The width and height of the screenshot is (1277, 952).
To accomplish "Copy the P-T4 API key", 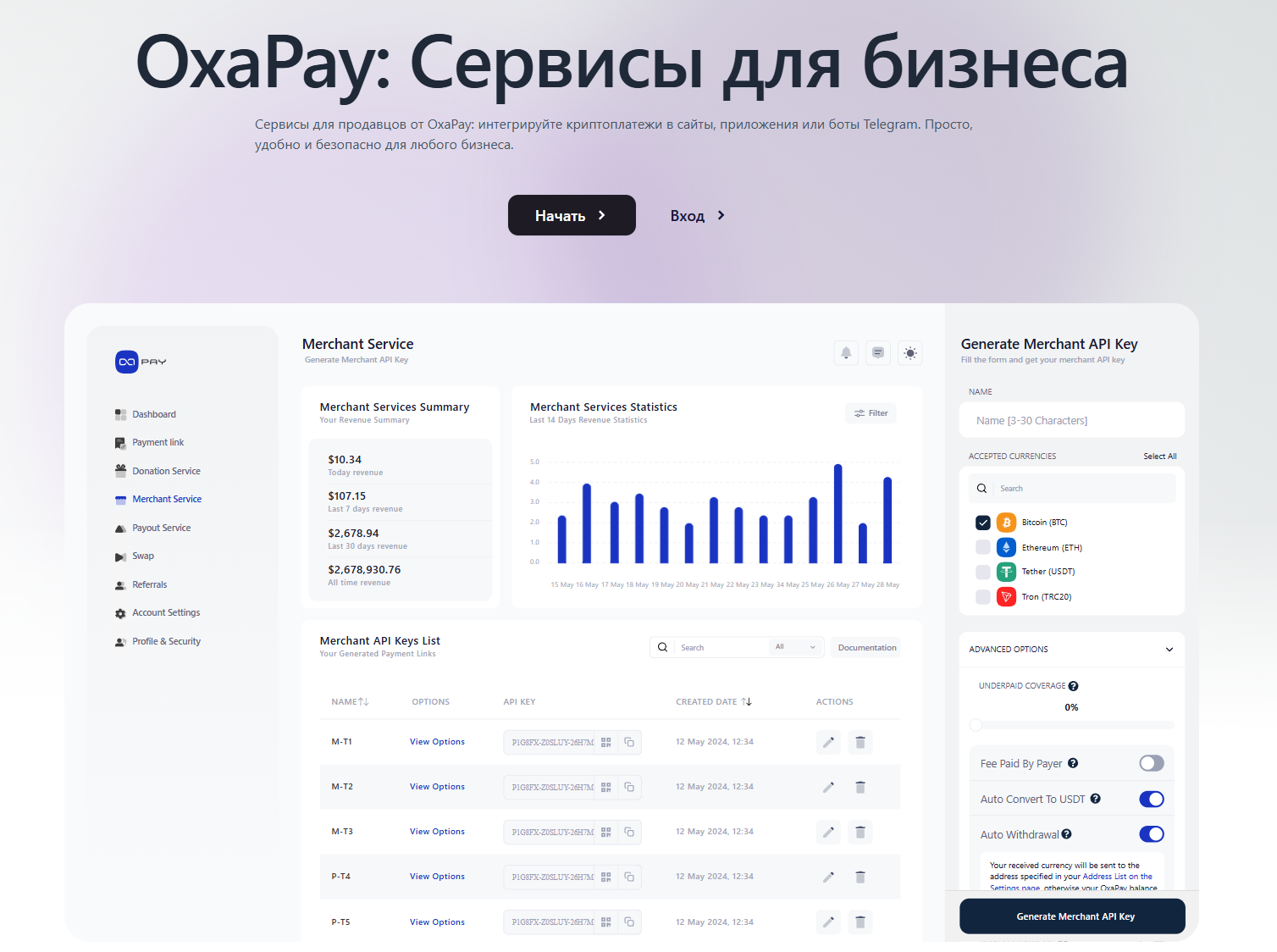I will click(x=629, y=877).
